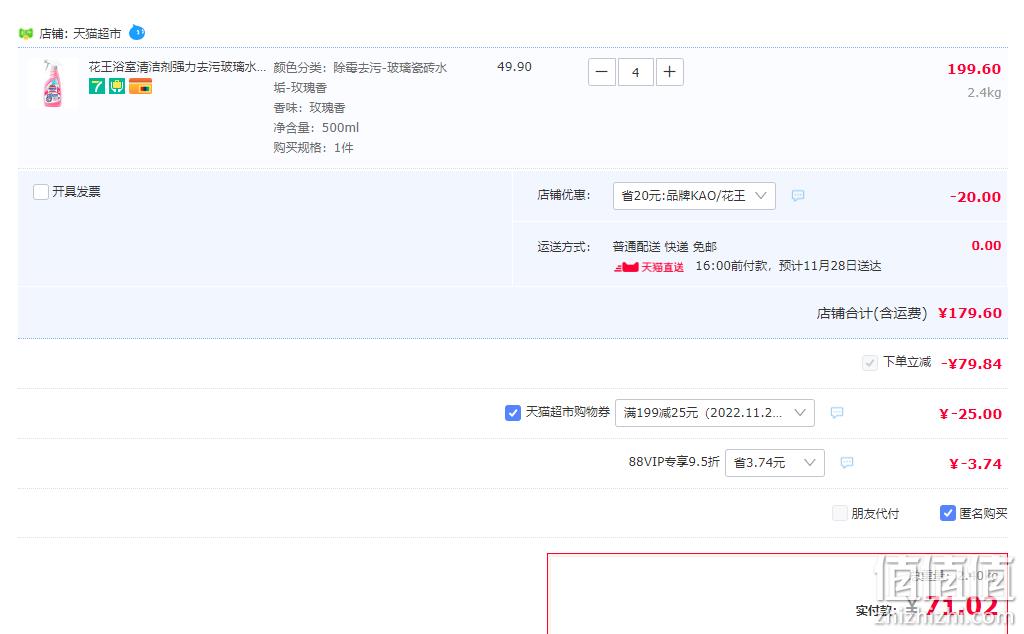Click the green 7-day return badge
The width and height of the screenshot is (1024, 634).
click(x=97, y=86)
